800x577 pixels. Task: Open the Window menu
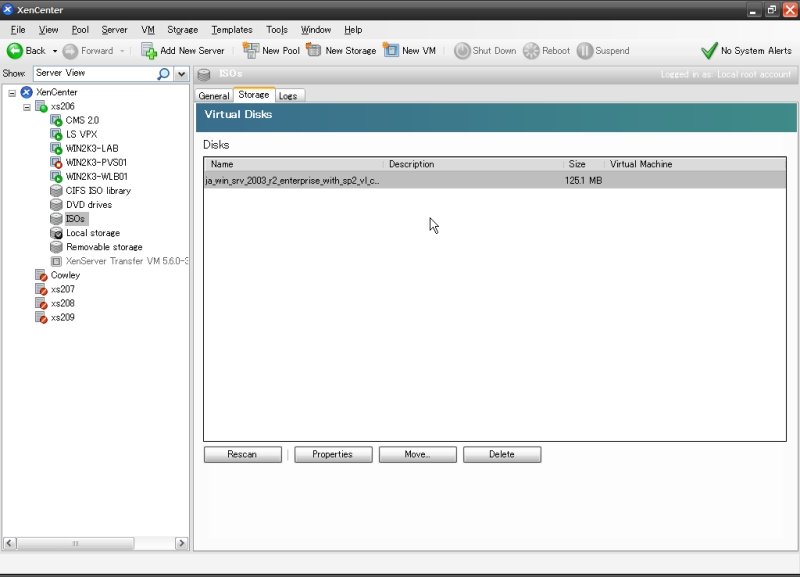coord(316,30)
